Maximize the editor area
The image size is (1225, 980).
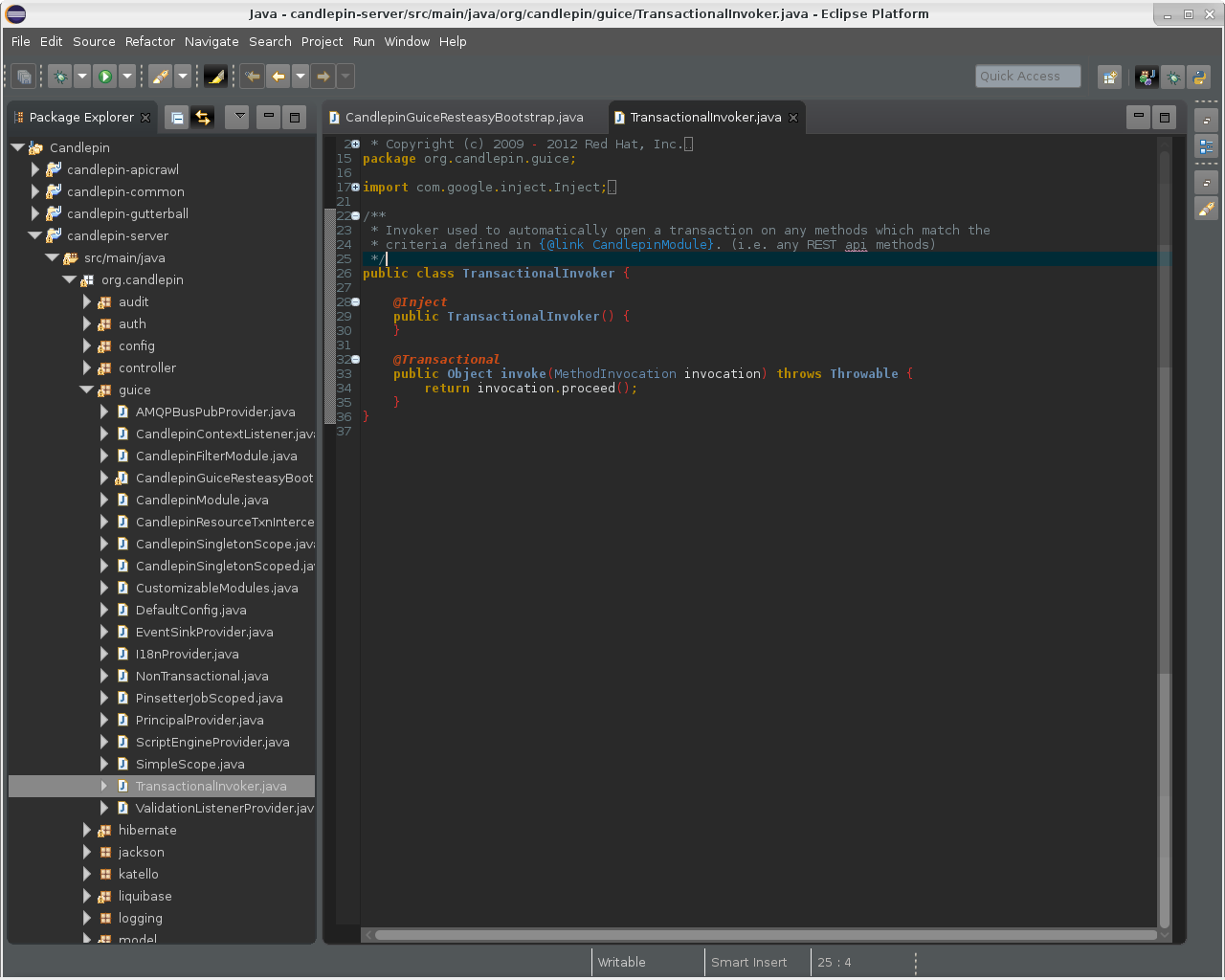click(x=1165, y=117)
